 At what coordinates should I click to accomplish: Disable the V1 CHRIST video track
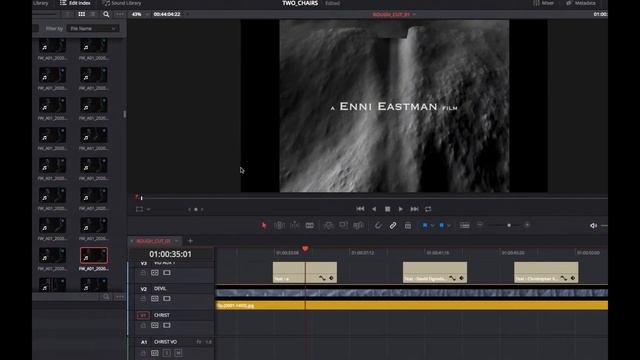click(167, 326)
